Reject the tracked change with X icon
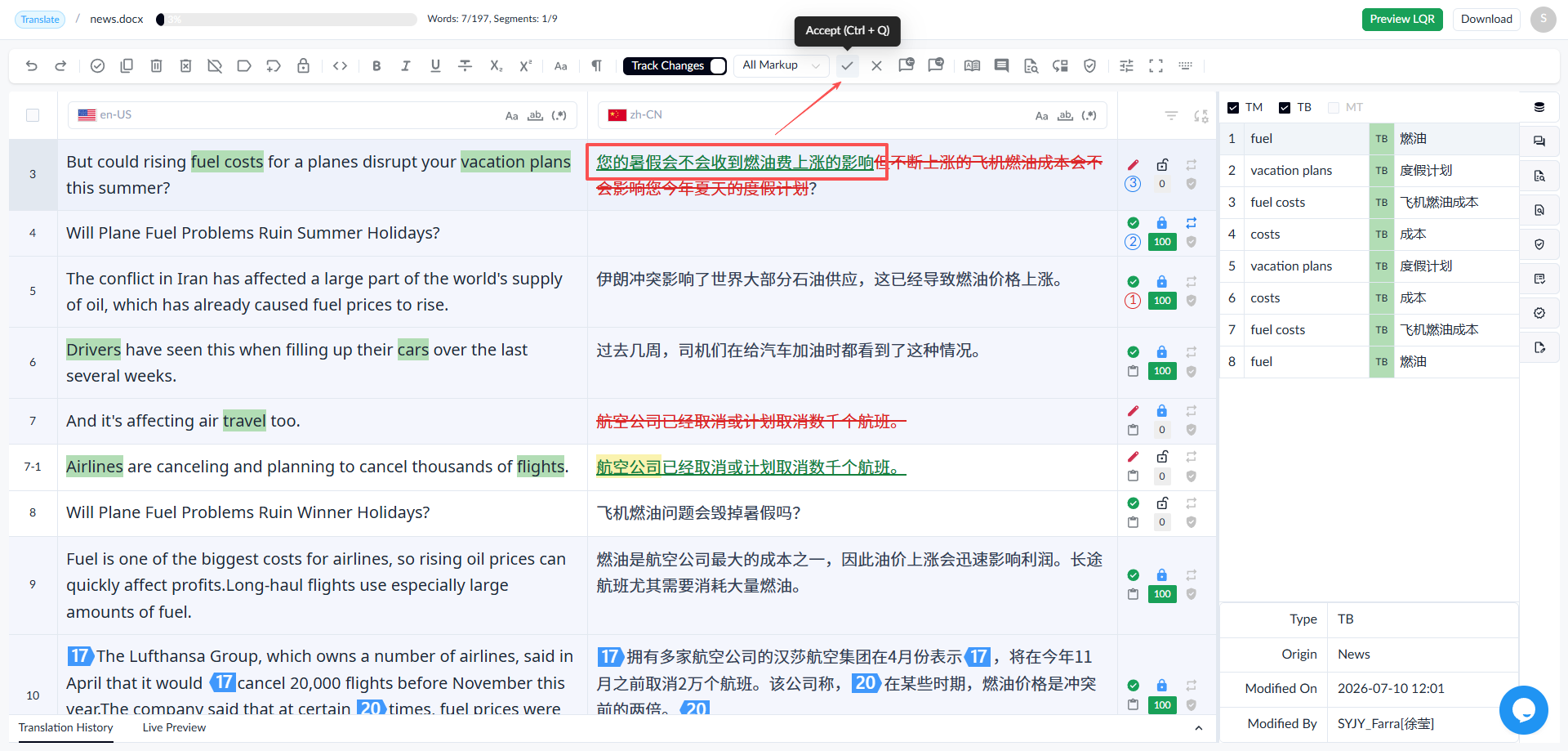Screen dimensions: 1568x751 pos(876,66)
